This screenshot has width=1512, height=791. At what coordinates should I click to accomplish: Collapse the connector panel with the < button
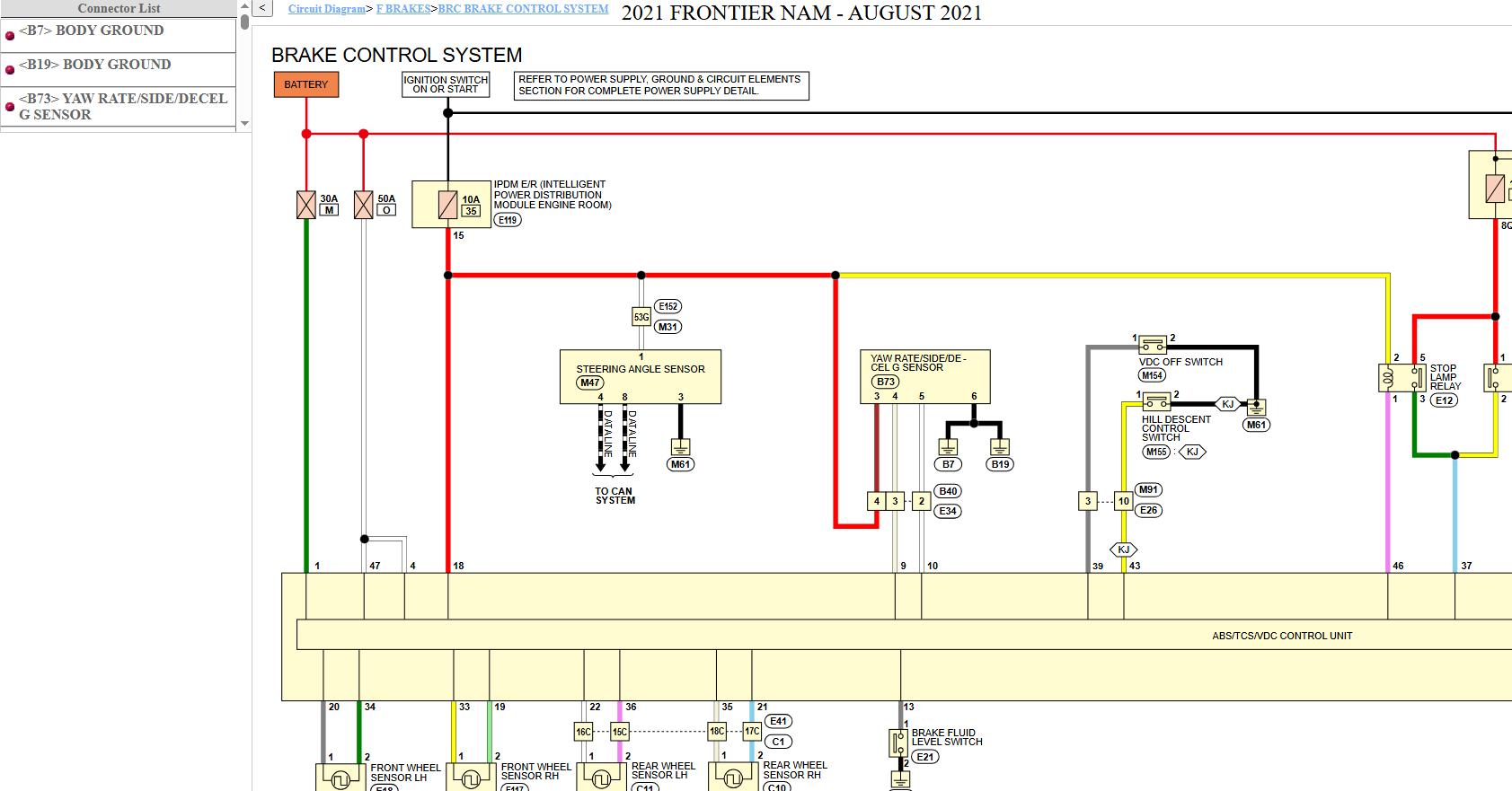pyautogui.click(x=262, y=8)
